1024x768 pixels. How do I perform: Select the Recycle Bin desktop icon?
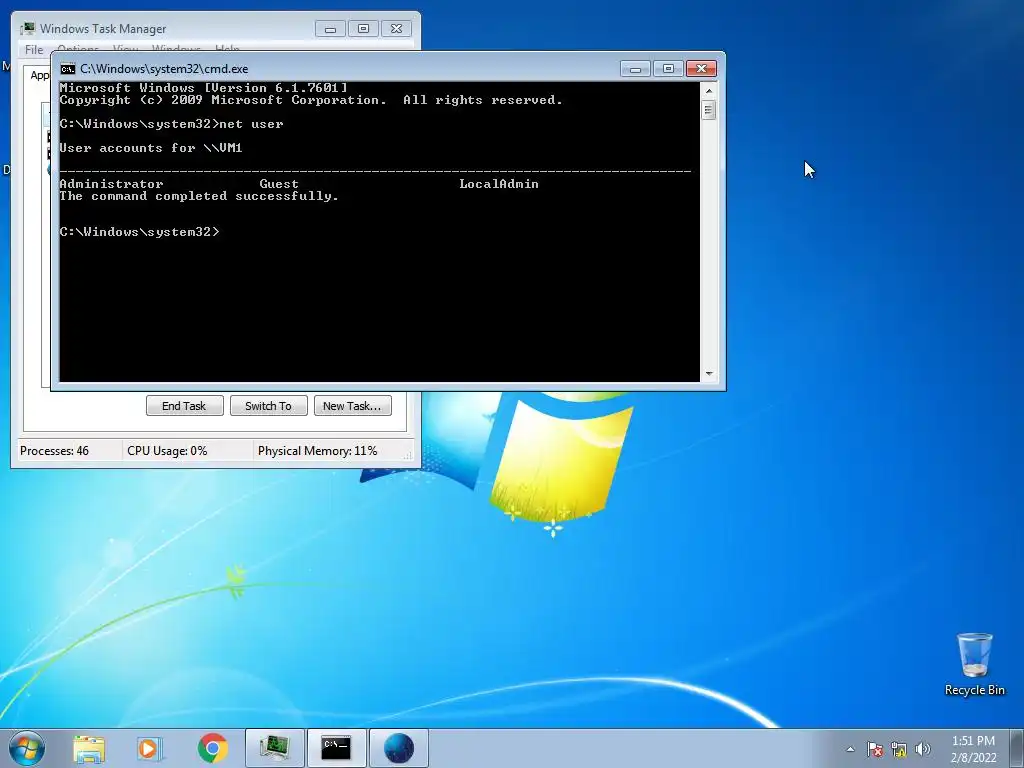pyautogui.click(x=974, y=664)
